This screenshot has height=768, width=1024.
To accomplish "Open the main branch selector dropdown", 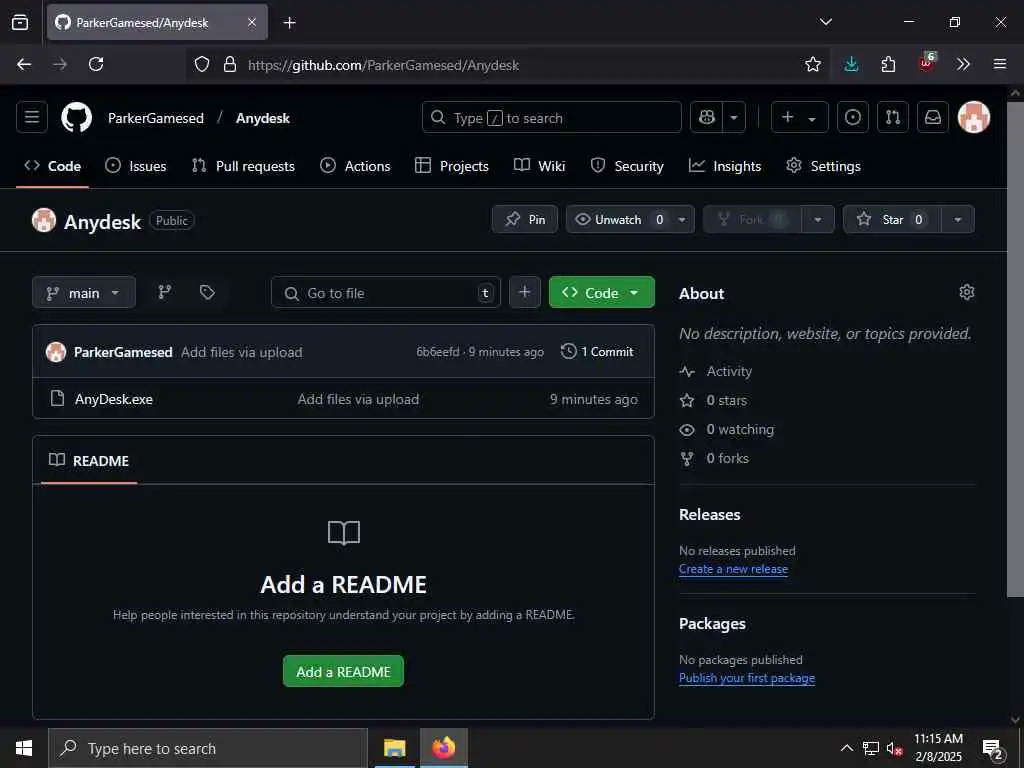I will click(x=84, y=293).
